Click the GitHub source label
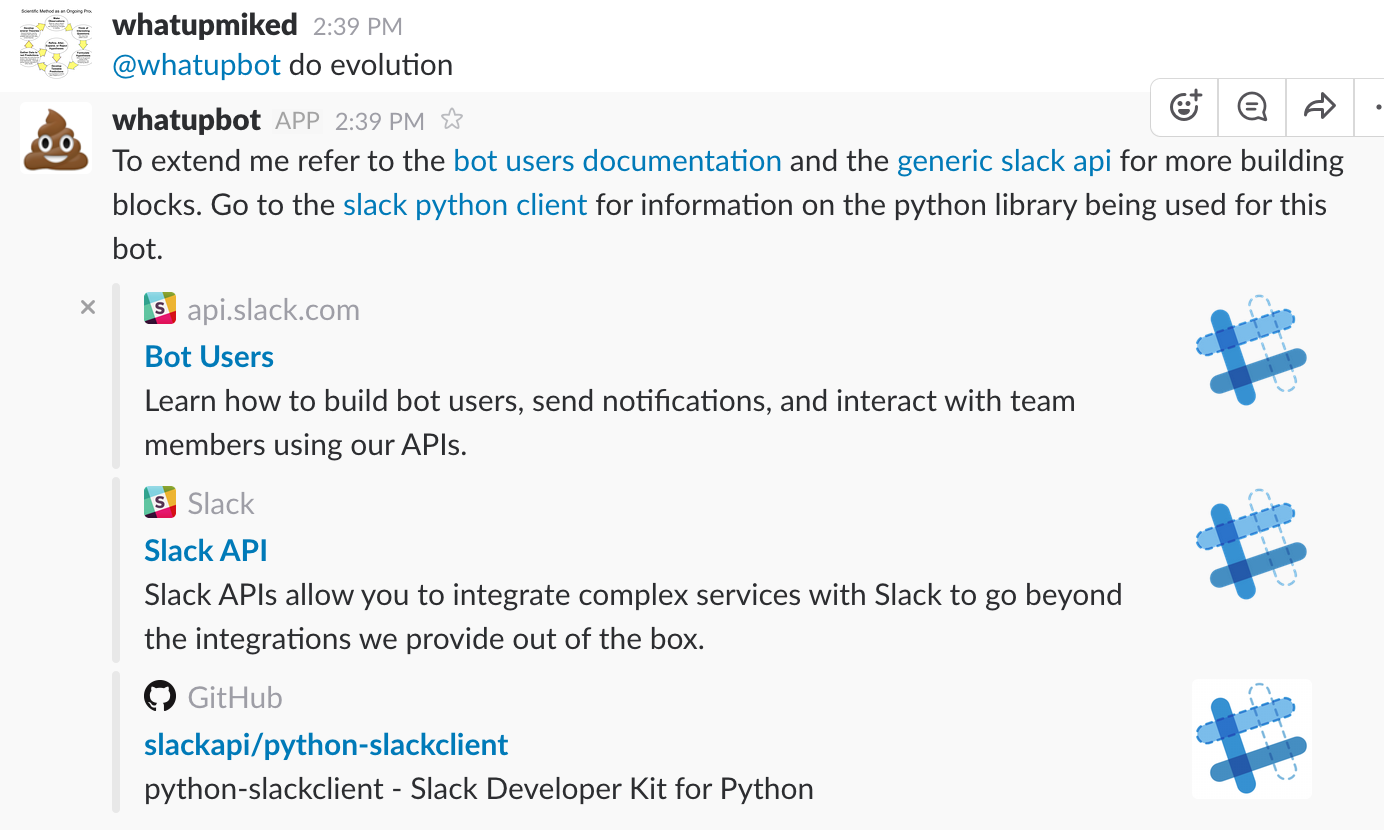The image size is (1384, 840). 235,697
